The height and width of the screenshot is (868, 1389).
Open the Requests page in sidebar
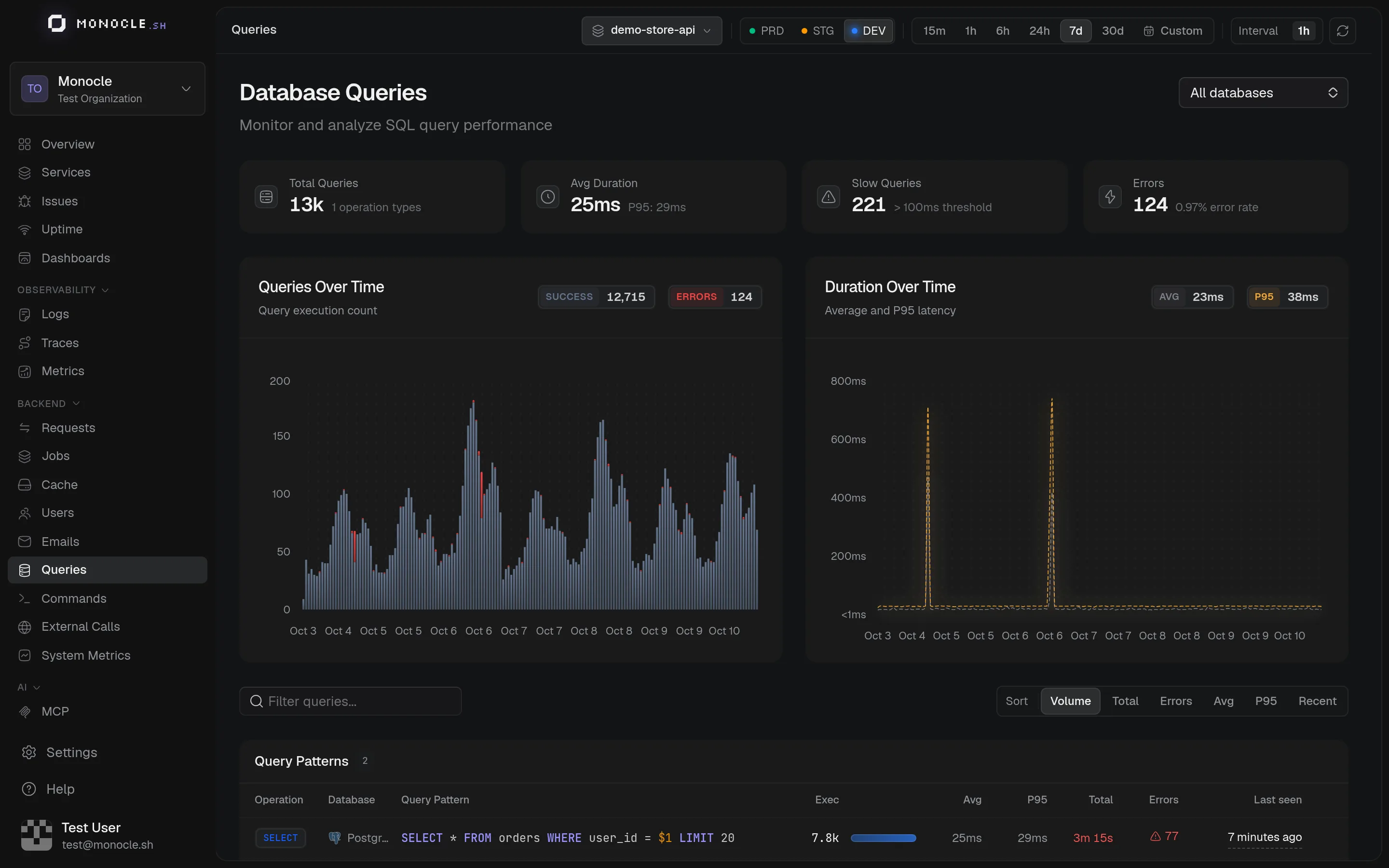[x=108, y=428]
